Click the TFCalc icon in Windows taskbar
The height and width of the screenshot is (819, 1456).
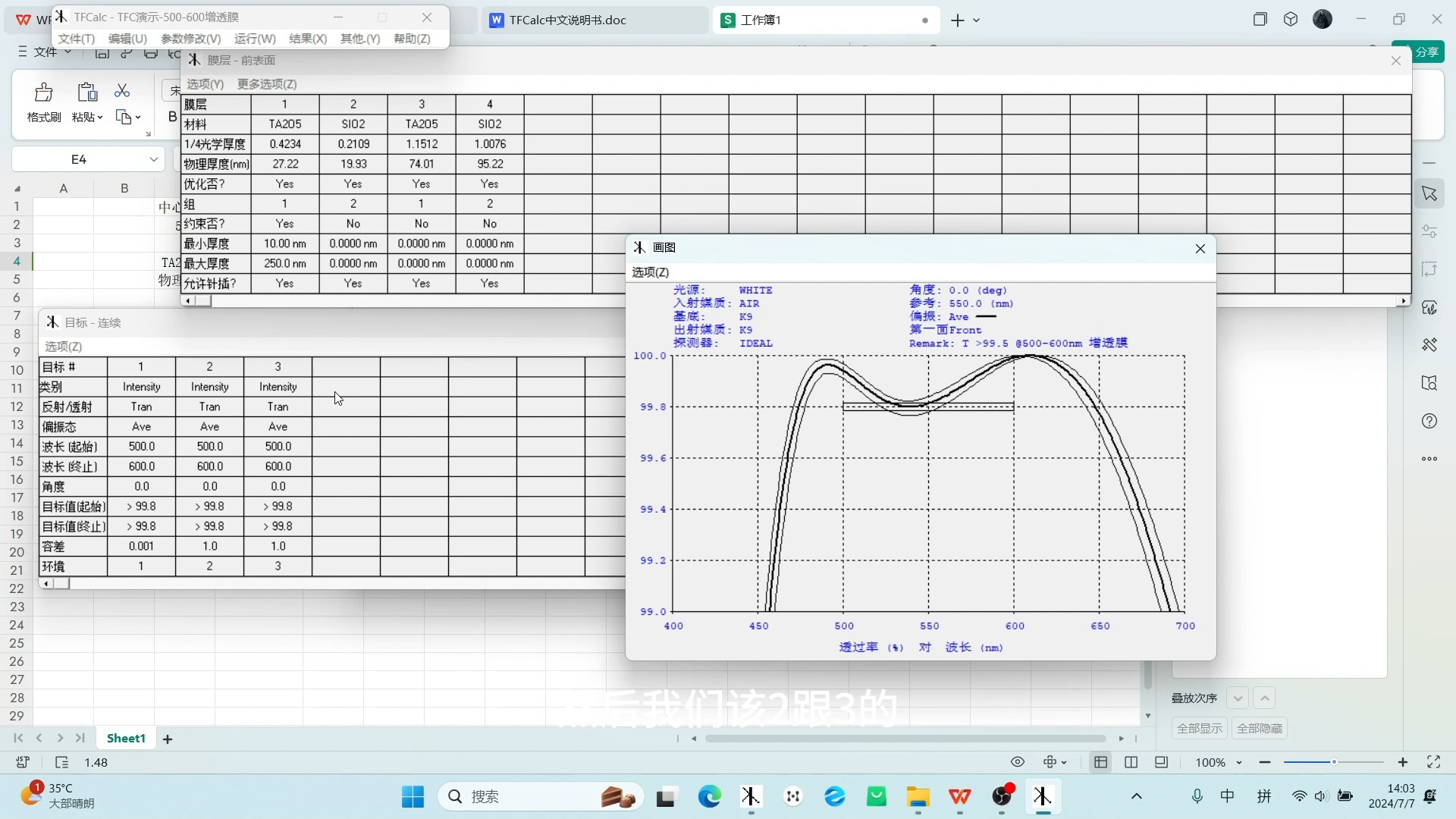(x=1042, y=796)
